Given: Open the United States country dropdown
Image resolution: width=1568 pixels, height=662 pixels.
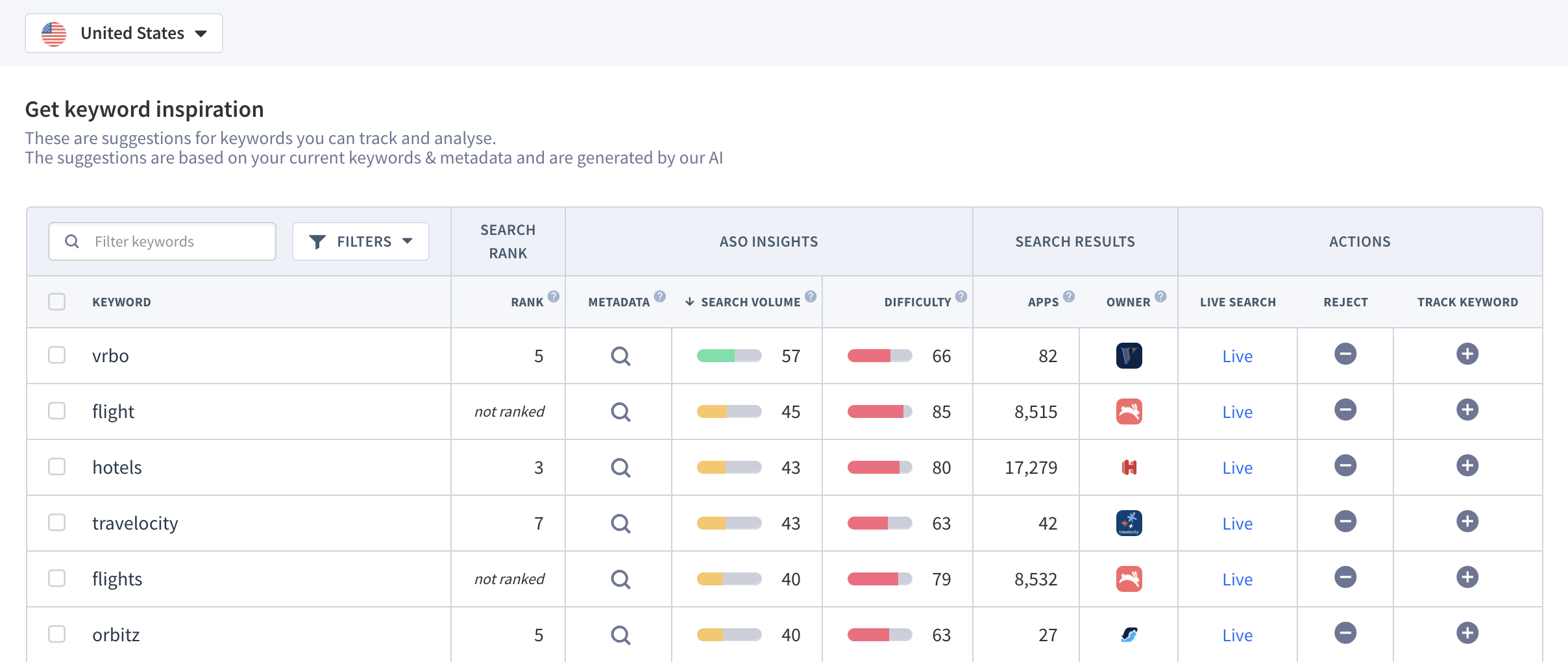Looking at the screenshot, I should [124, 33].
